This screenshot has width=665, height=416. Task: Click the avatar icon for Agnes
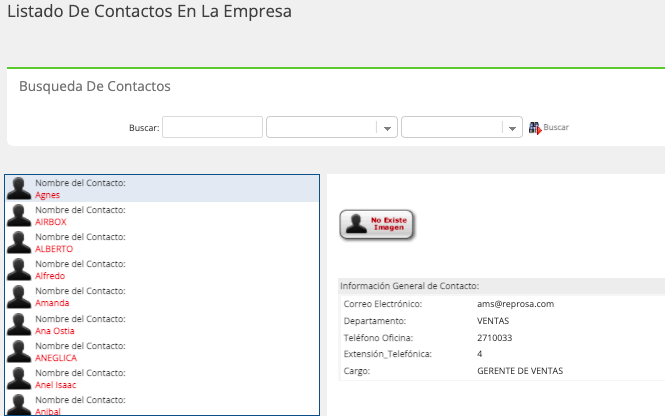coord(19,188)
